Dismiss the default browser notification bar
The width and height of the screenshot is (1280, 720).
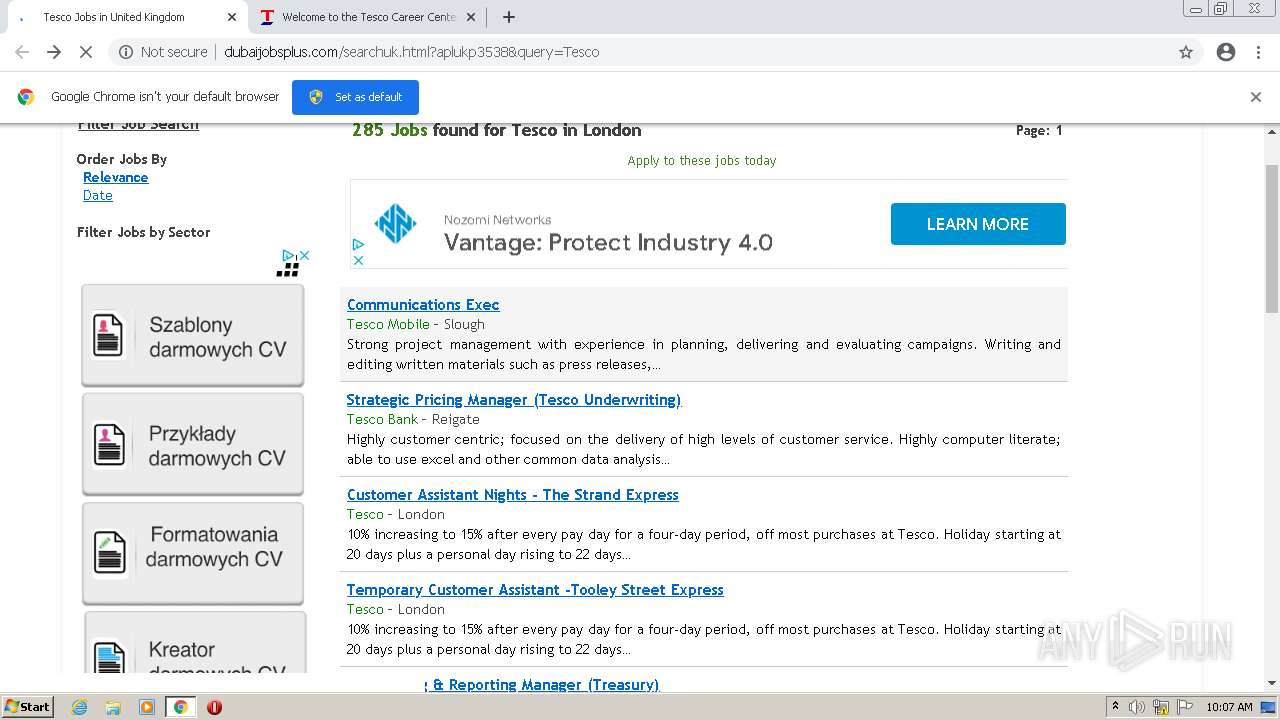click(1256, 97)
